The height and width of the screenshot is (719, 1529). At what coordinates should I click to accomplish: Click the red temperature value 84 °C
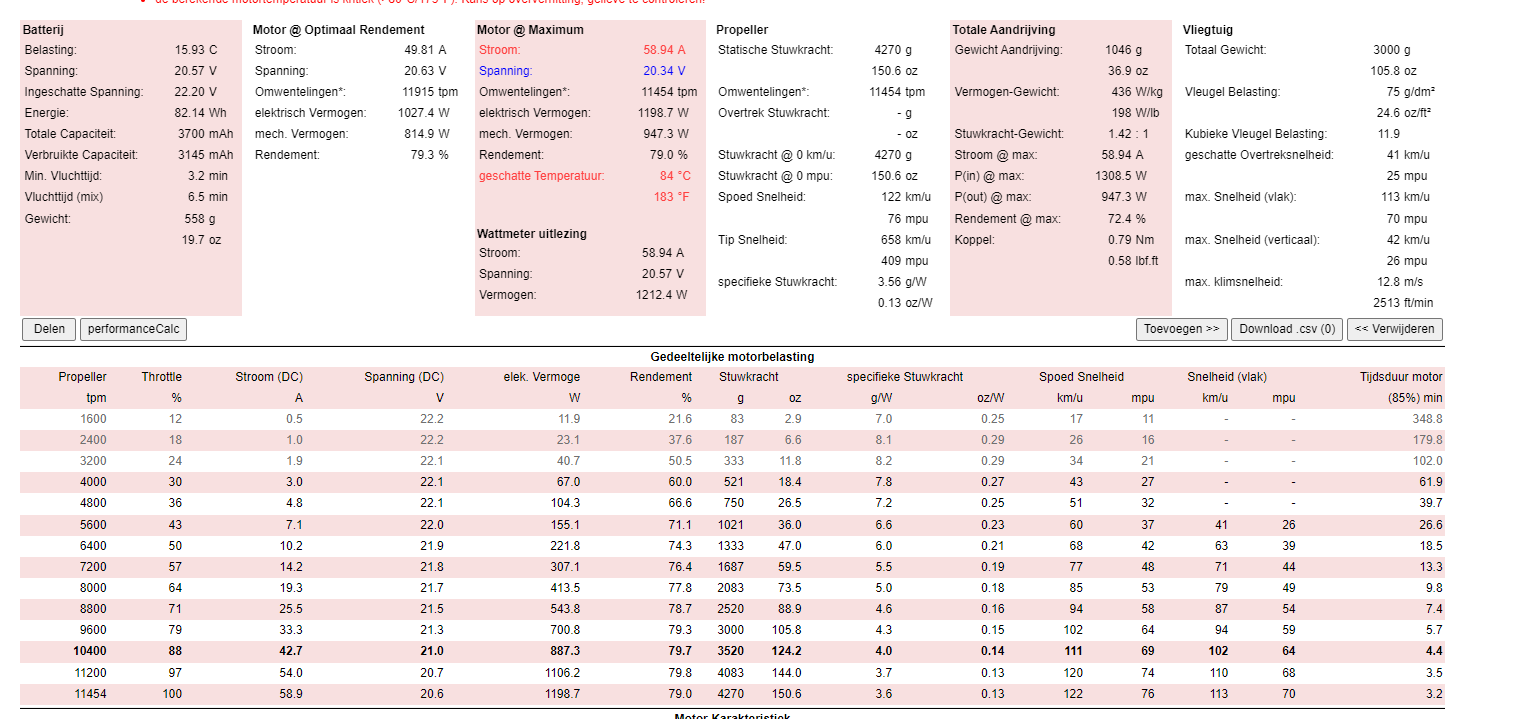click(x=674, y=176)
